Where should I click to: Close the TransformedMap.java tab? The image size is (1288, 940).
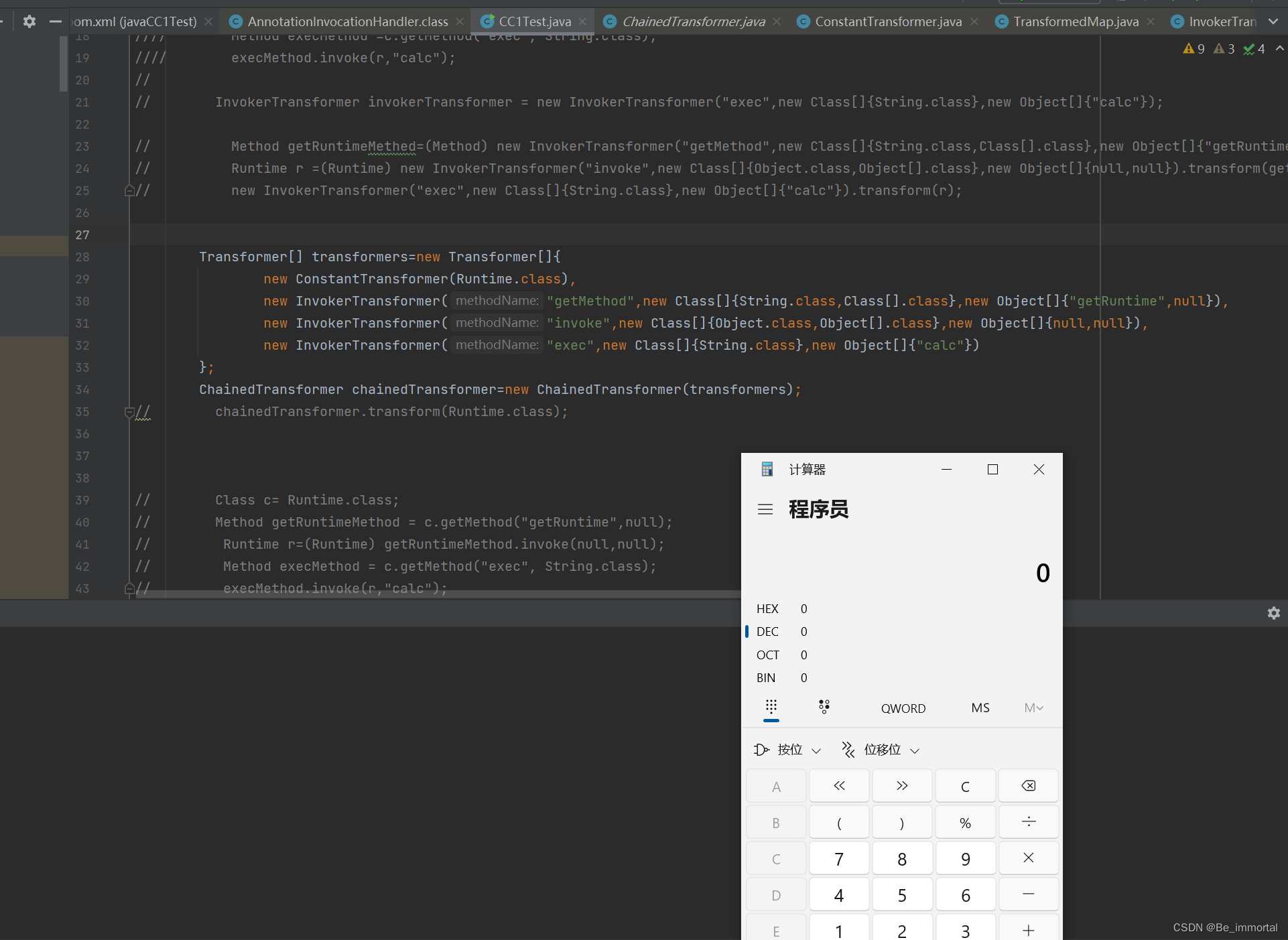point(1151,21)
